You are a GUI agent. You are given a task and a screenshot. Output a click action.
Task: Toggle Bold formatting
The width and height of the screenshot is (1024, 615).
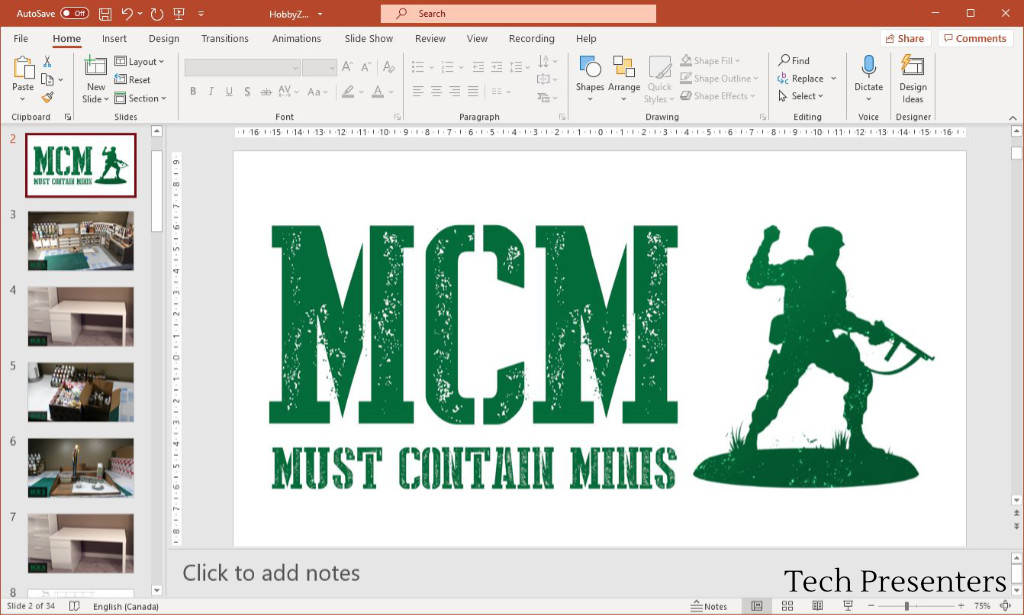[x=193, y=91]
